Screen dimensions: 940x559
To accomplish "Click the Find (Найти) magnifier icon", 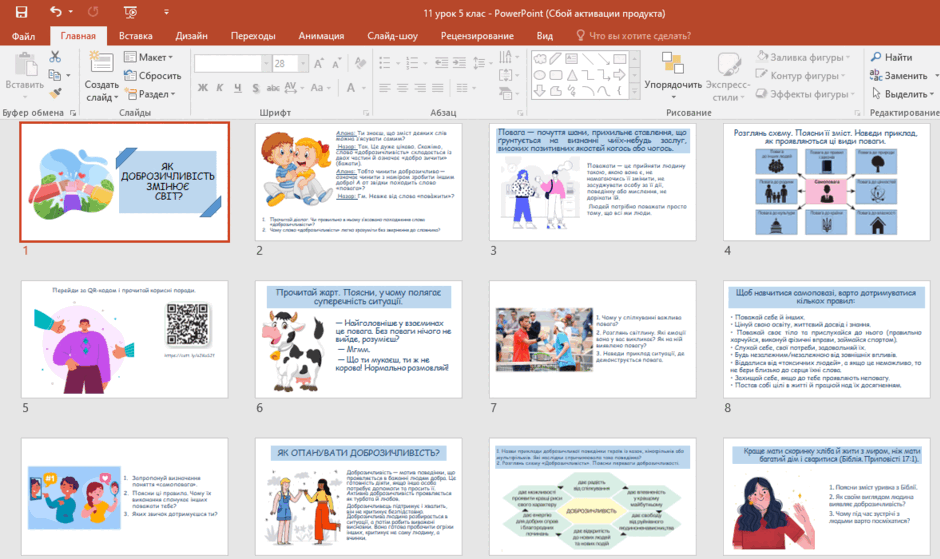I will pos(876,57).
